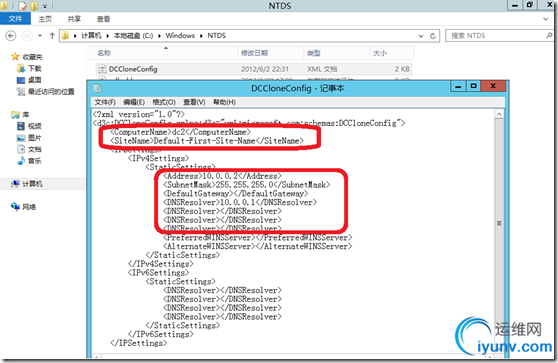
Task: Maximize the DCCloneConfig Notepad window
Action: pyautogui.click(x=473, y=86)
